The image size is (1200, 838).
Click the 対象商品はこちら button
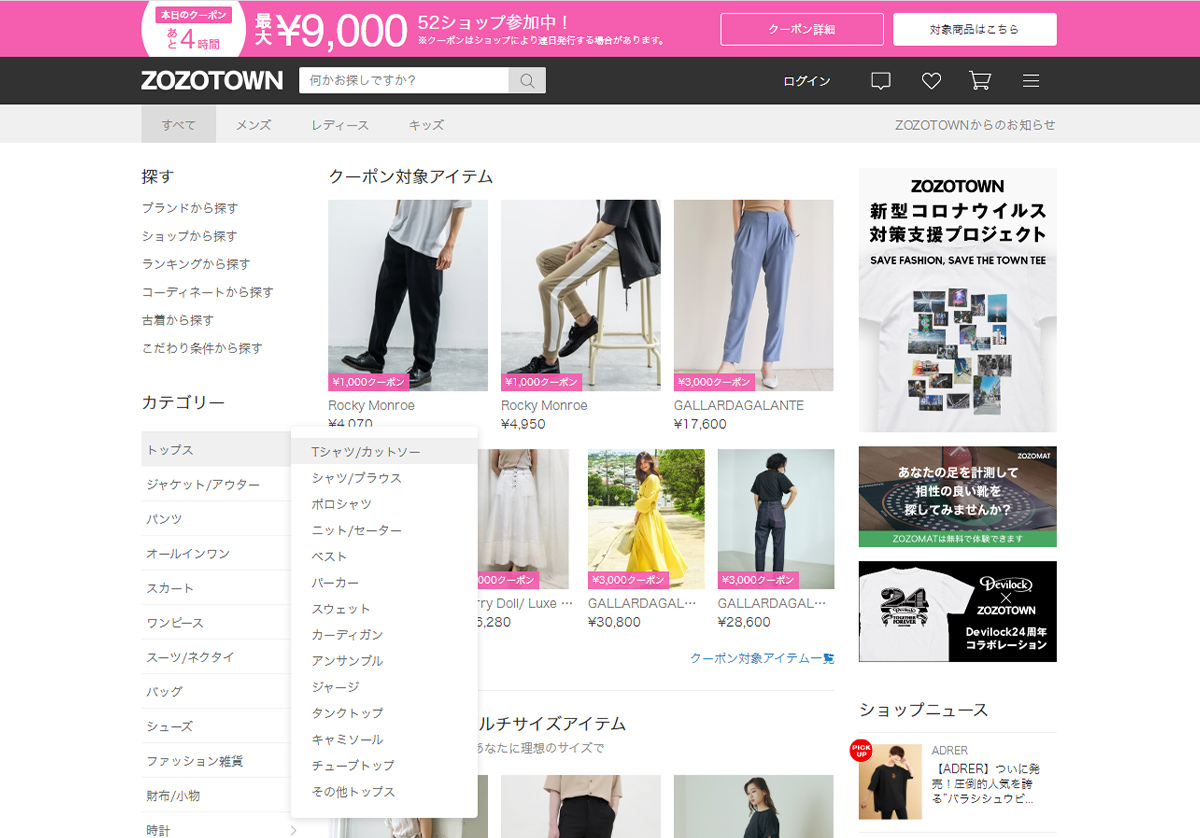(x=975, y=29)
